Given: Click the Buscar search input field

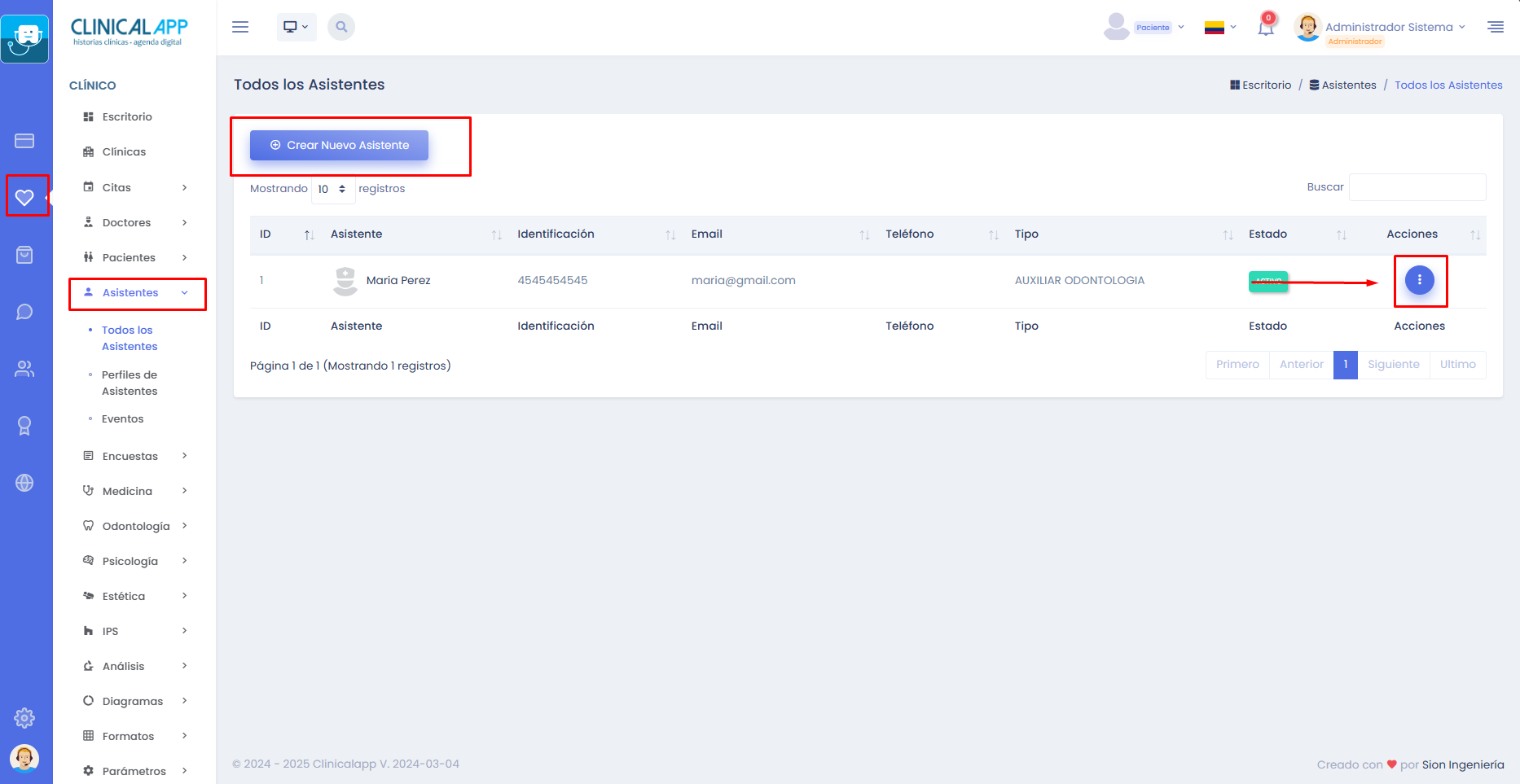Looking at the screenshot, I should (1417, 187).
